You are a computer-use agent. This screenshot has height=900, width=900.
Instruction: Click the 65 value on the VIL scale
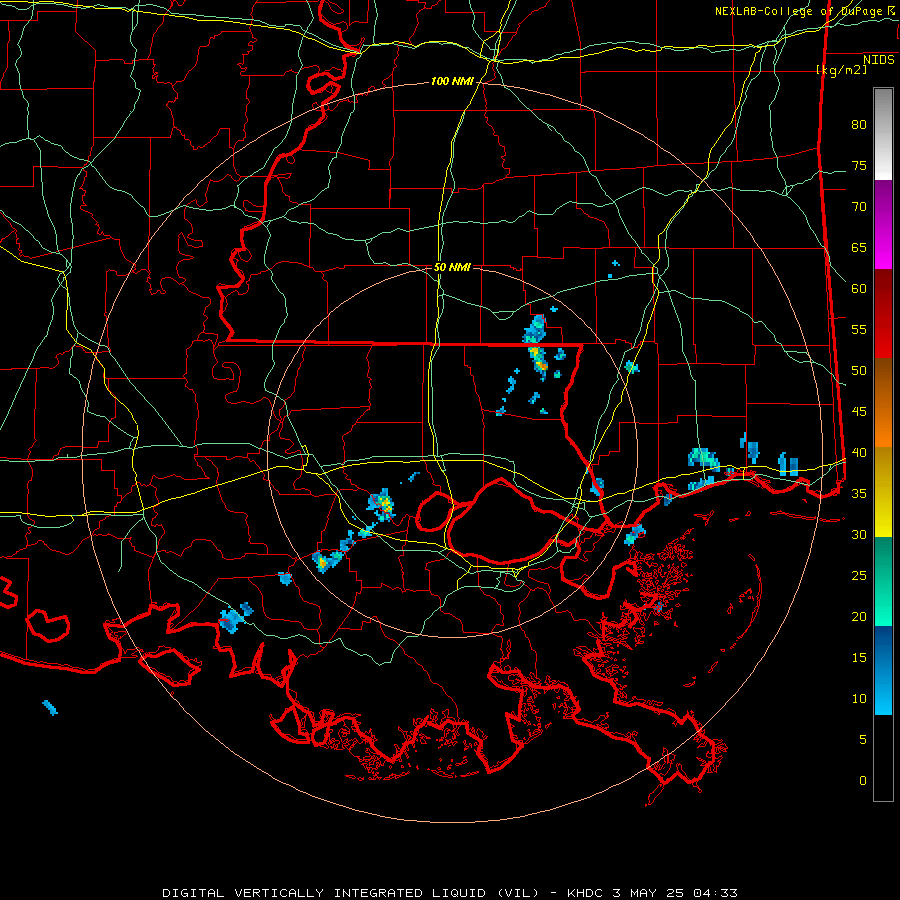click(x=859, y=247)
